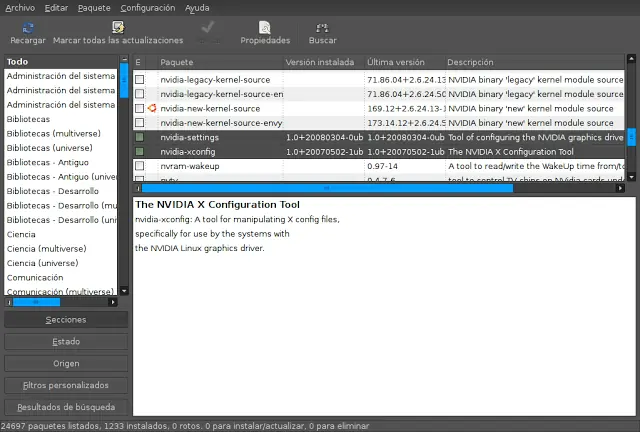The image size is (640, 432).
Task: Click the Recargar reload icon
Action: [x=28, y=28]
